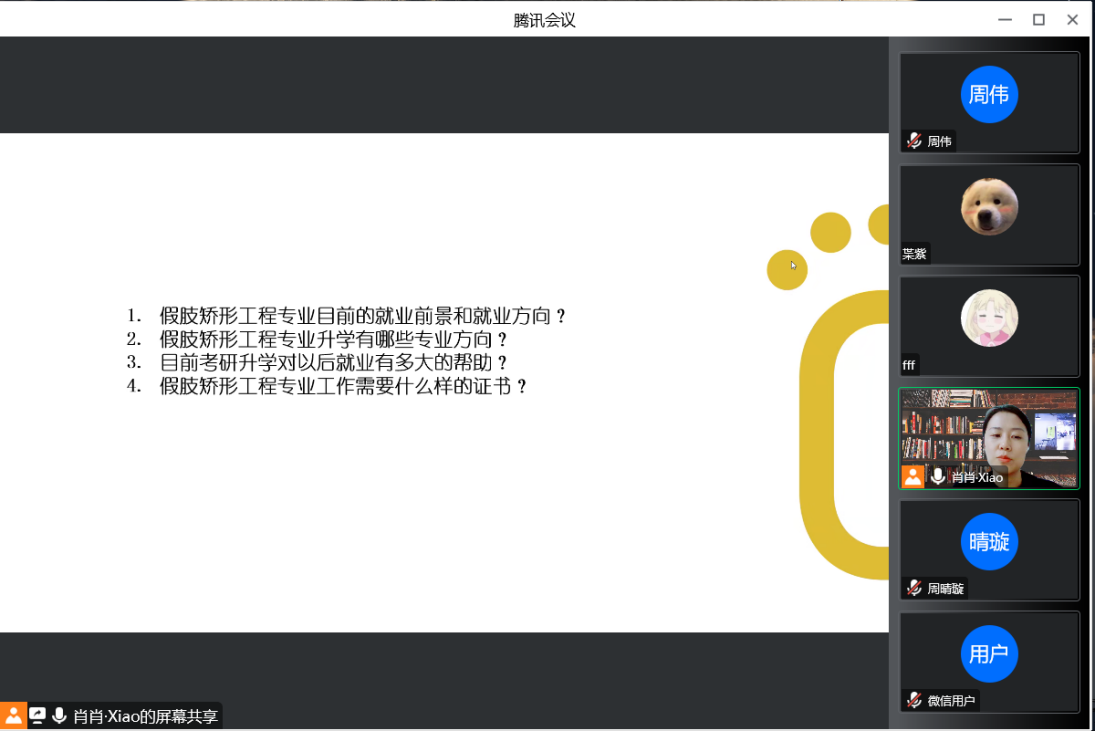Click orange host badge on 肖肖·Xiao's video
Image resolution: width=1095 pixels, height=731 pixels.
point(913,477)
